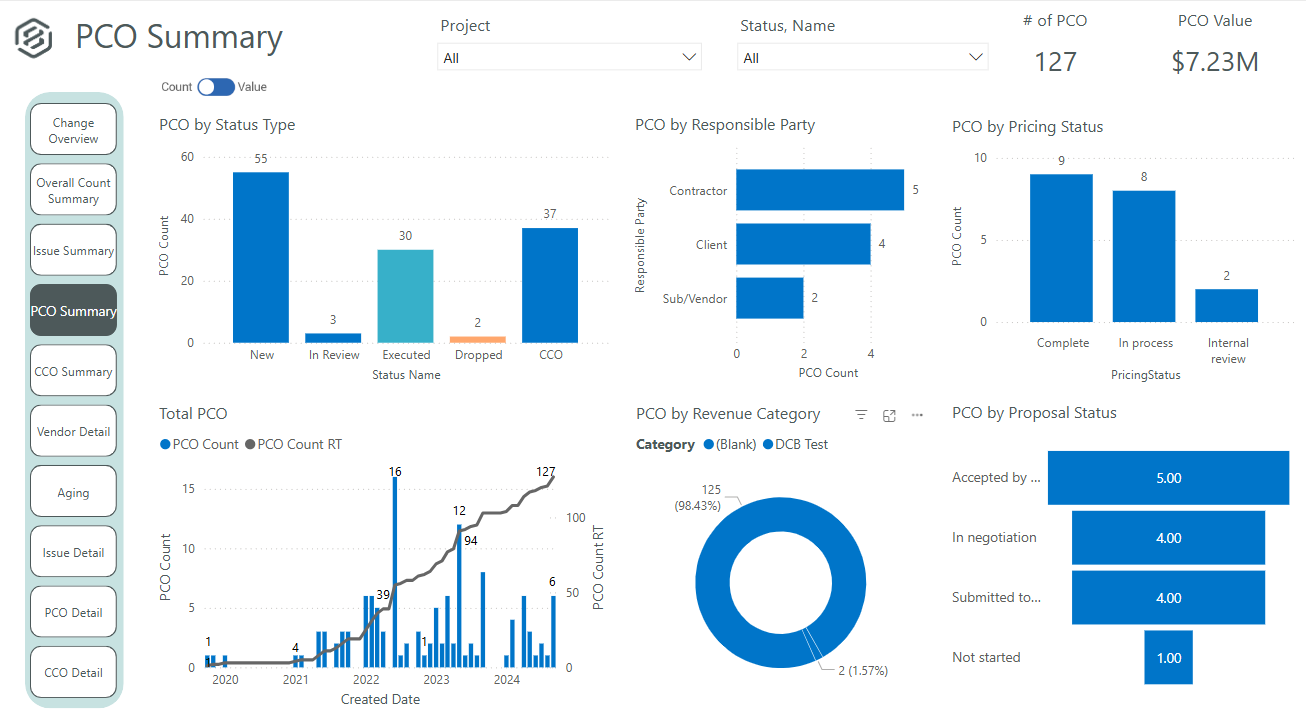Viewport: 1306px width, 717px height.
Task: Click the In process pricing status bar
Action: pos(1144,256)
